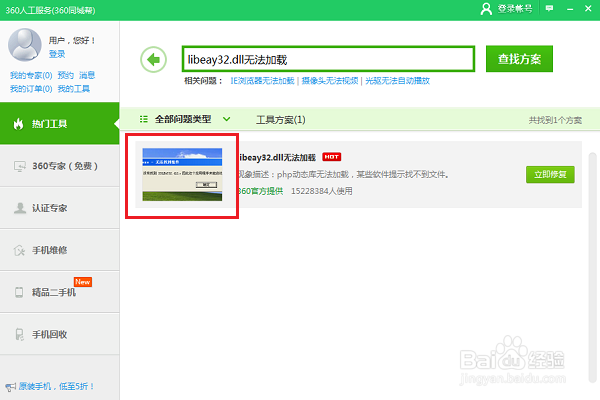Click the wrench icon beside 手机维修
Image resolution: width=600 pixels, height=400 pixels.
(x=19, y=250)
